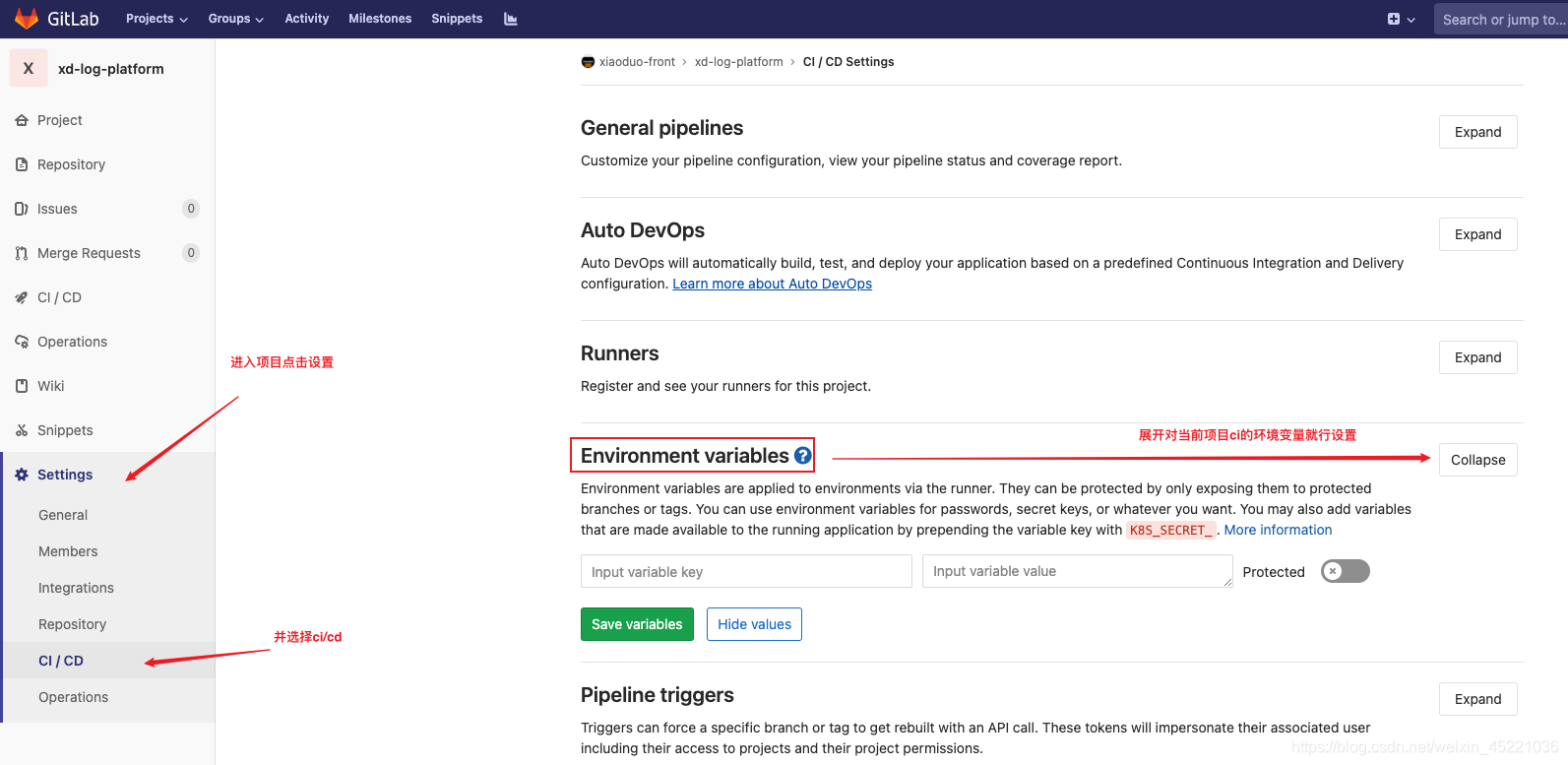Click the Snippets scissors icon in sidebar
Screen dimensions: 1568x765
click(x=22, y=430)
